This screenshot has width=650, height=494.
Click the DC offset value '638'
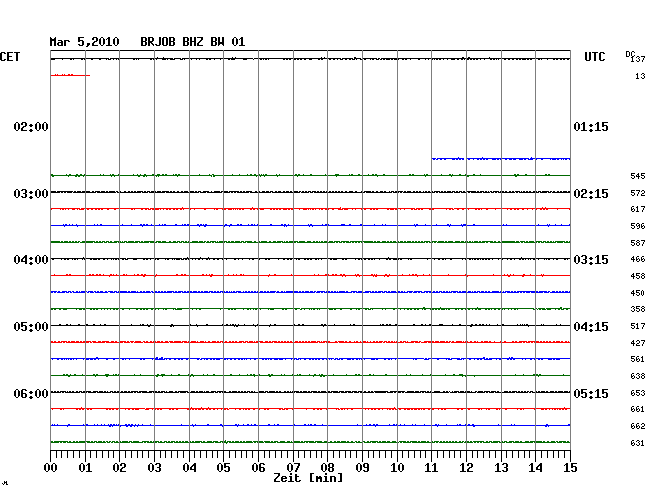tap(638, 376)
